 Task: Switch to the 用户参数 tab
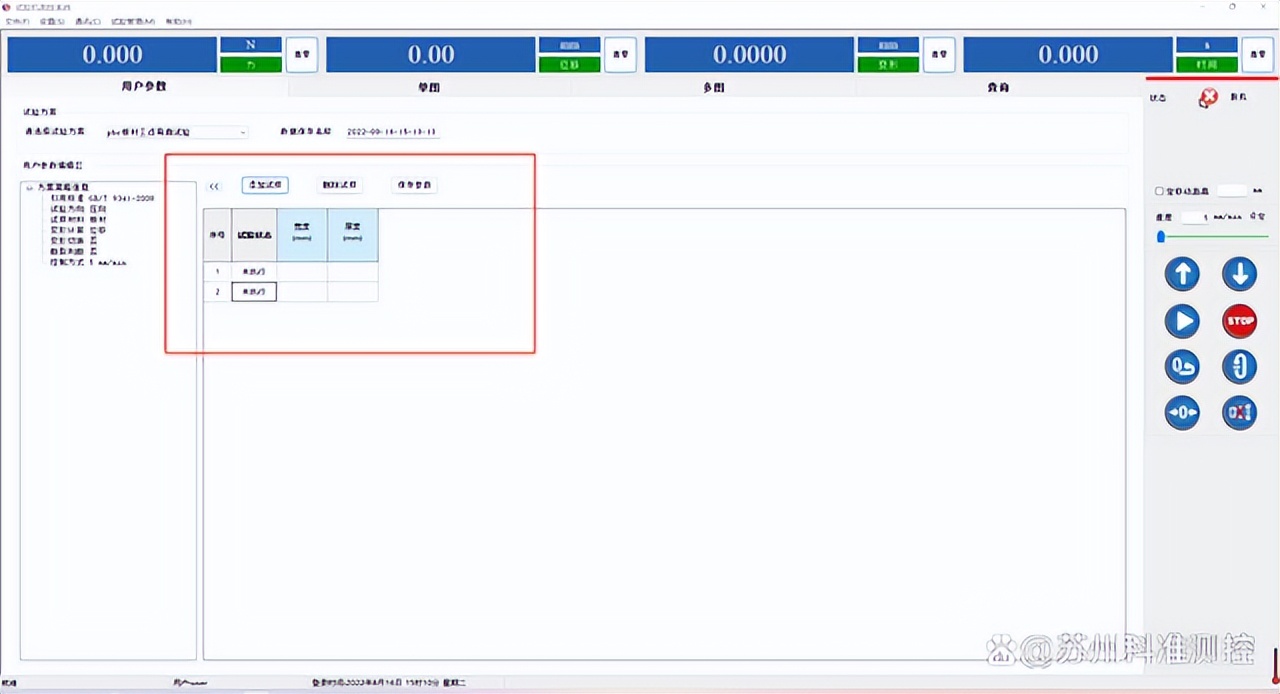(144, 87)
